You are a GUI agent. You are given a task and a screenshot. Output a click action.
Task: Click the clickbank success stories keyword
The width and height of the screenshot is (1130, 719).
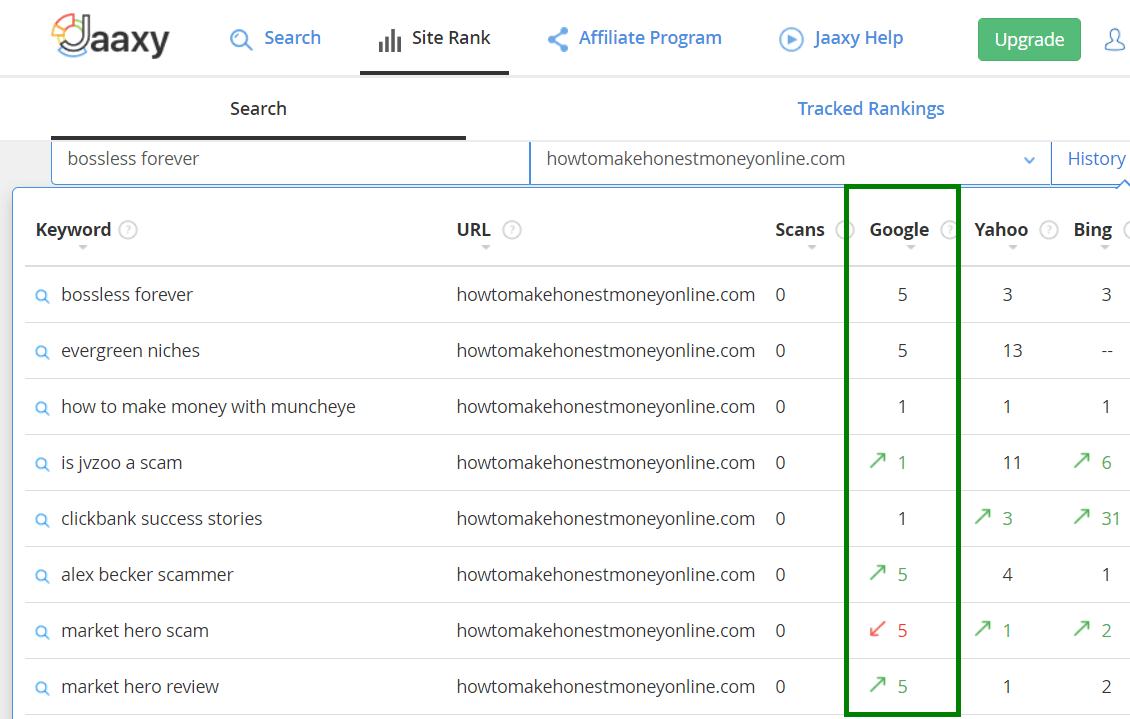click(x=161, y=519)
